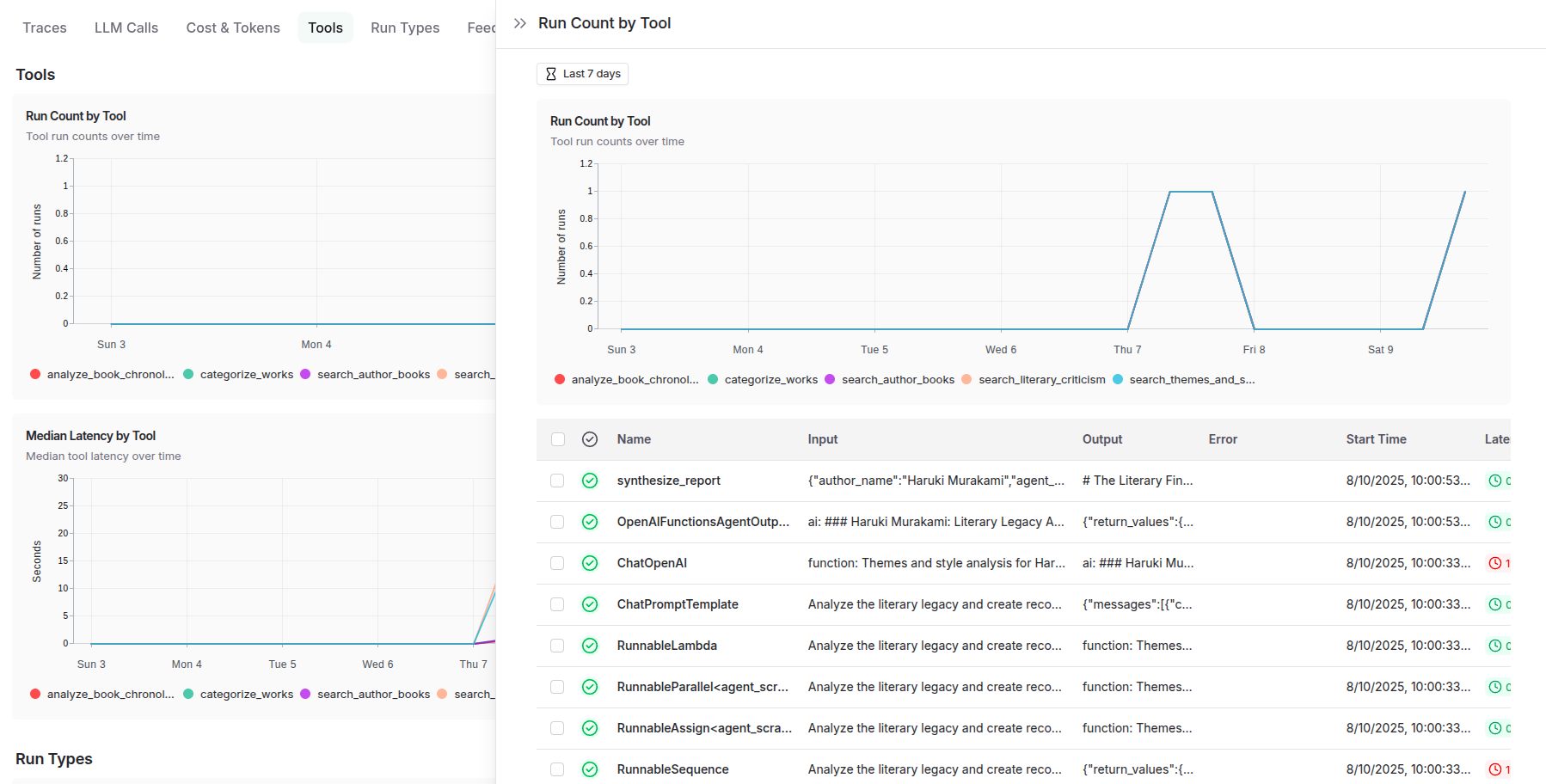Viewport: 1546px width, 784px height.
Task: Open the OpenAIFunctionsAgentOutp... run entry
Action: [702, 522]
